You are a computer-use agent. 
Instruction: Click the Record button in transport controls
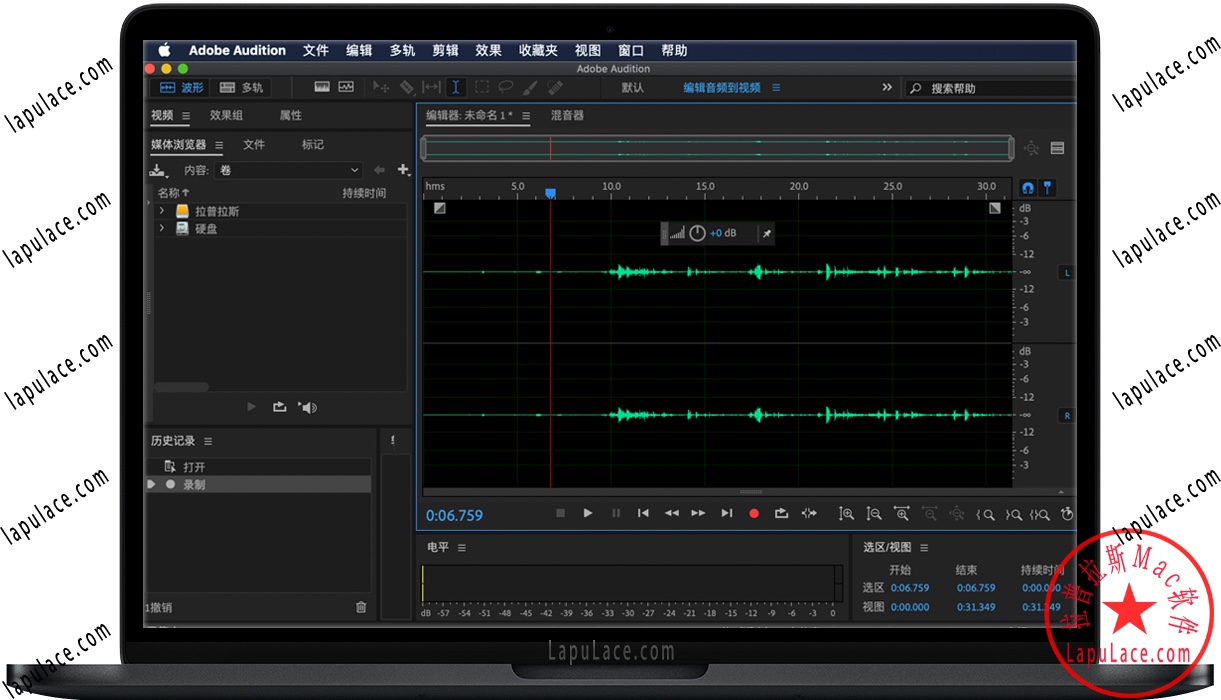pyautogui.click(x=756, y=513)
